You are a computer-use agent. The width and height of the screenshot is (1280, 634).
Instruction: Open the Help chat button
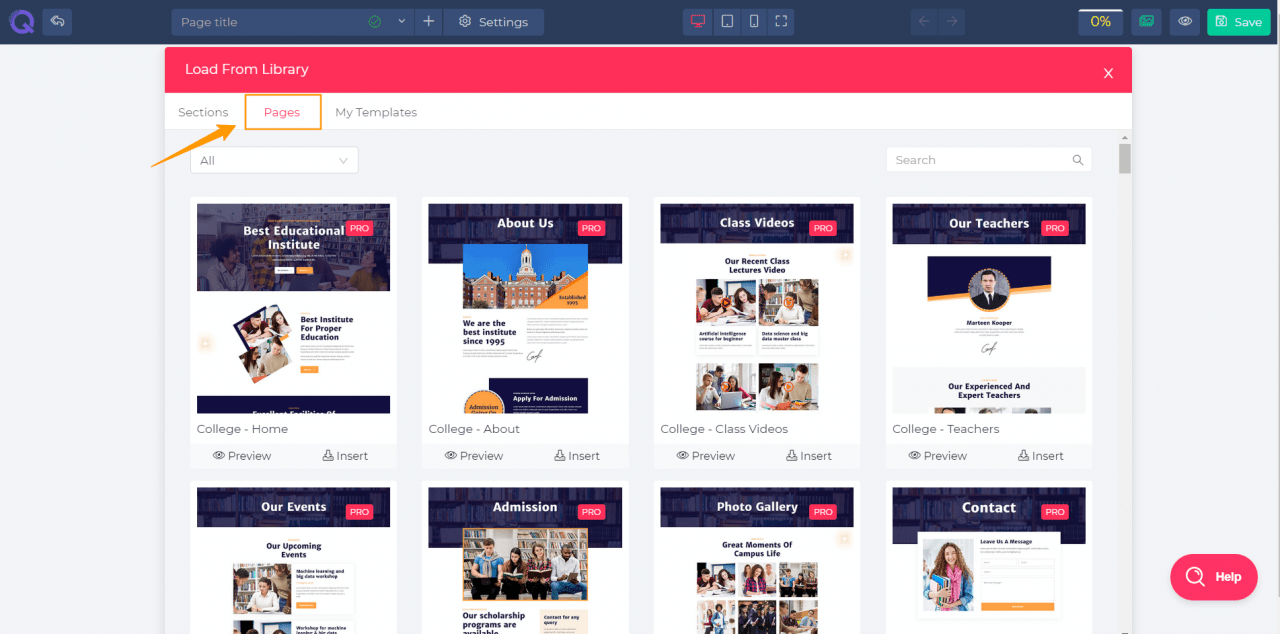tap(1214, 577)
